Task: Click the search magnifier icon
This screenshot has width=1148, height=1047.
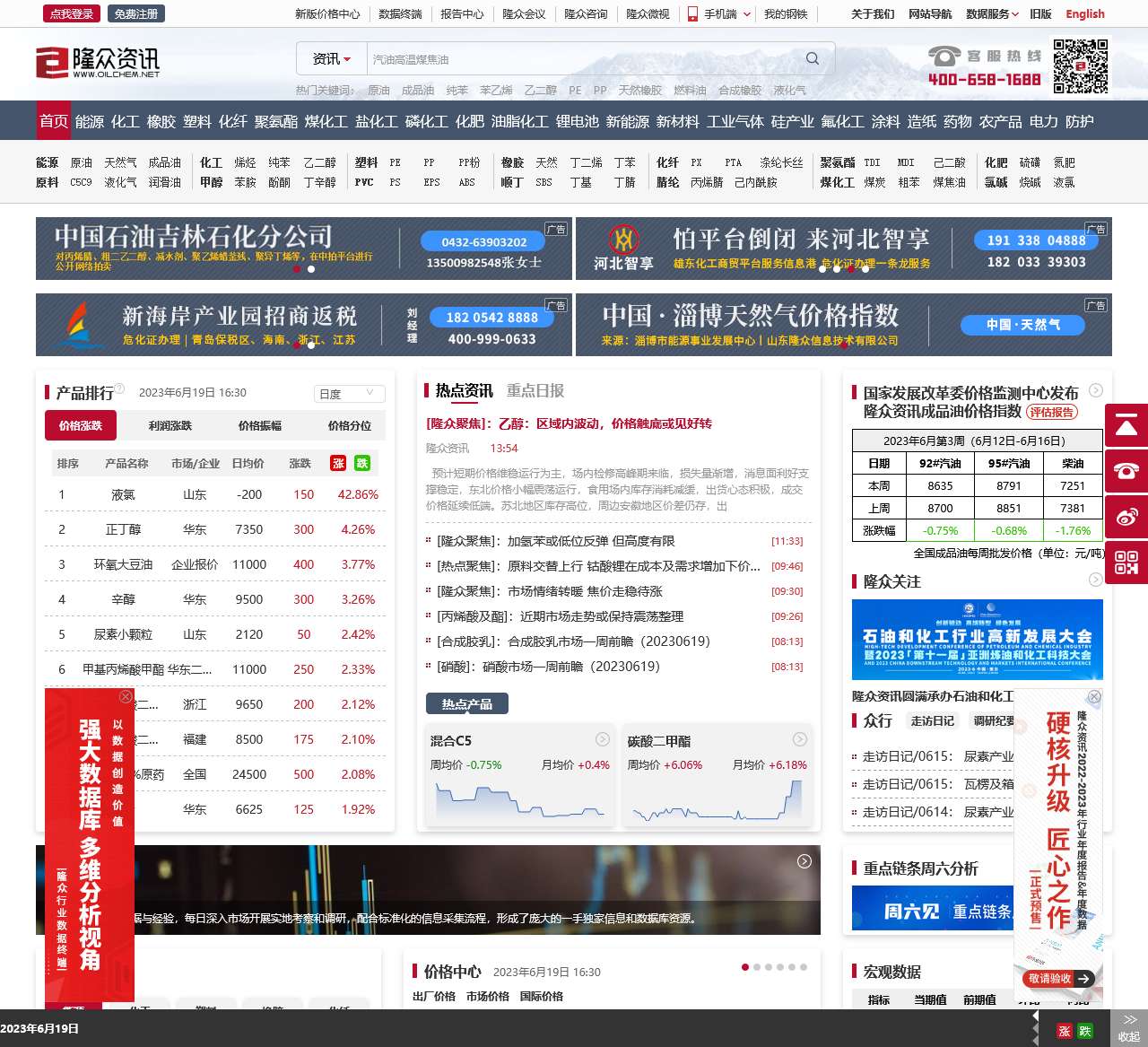Action: [812, 57]
